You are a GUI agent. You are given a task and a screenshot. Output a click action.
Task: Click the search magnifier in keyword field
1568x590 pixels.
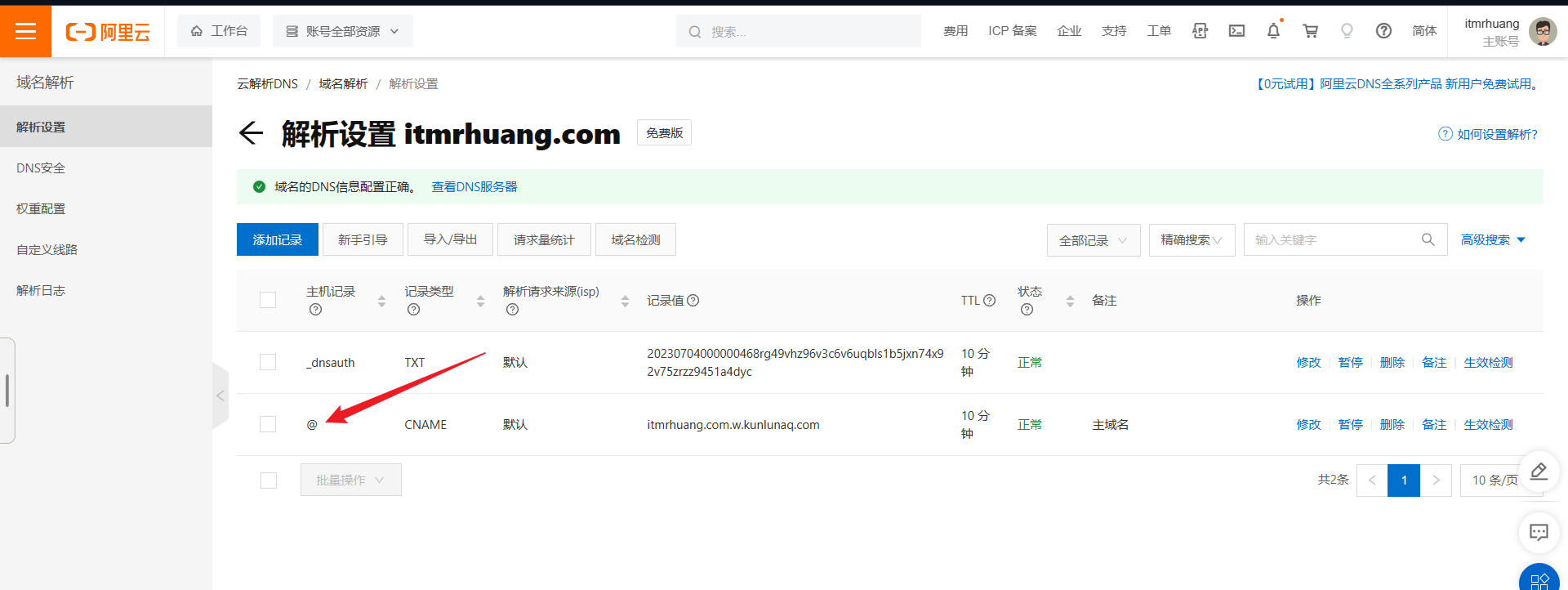pyautogui.click(x=1428, y=239)
